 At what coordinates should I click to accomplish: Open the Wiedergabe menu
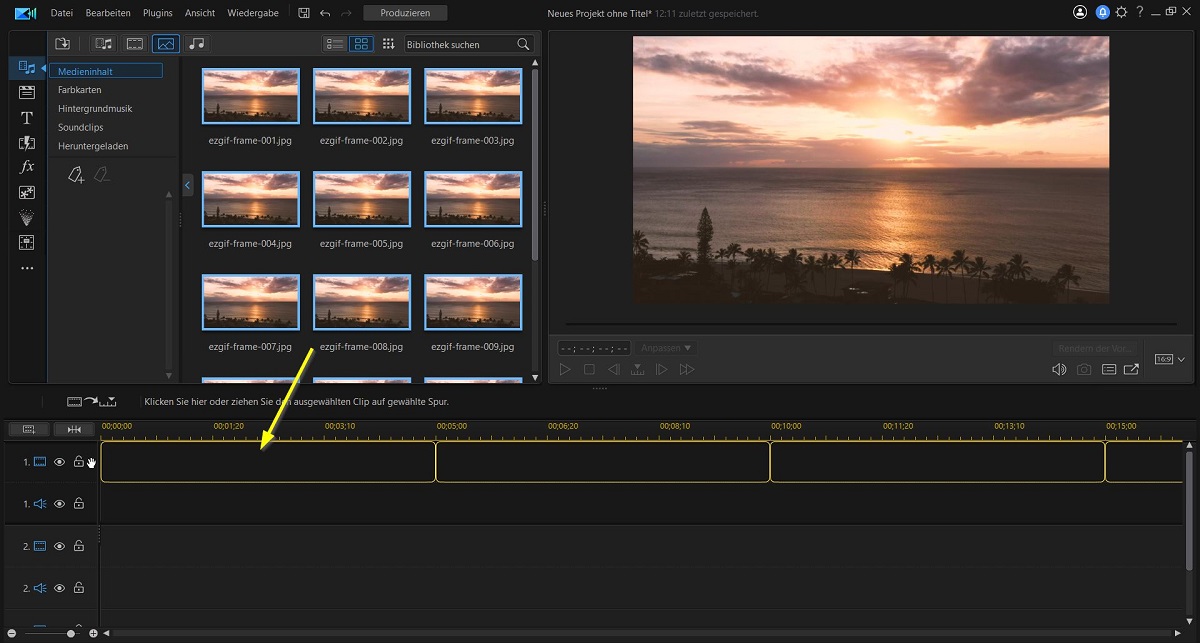coord(254,13)
